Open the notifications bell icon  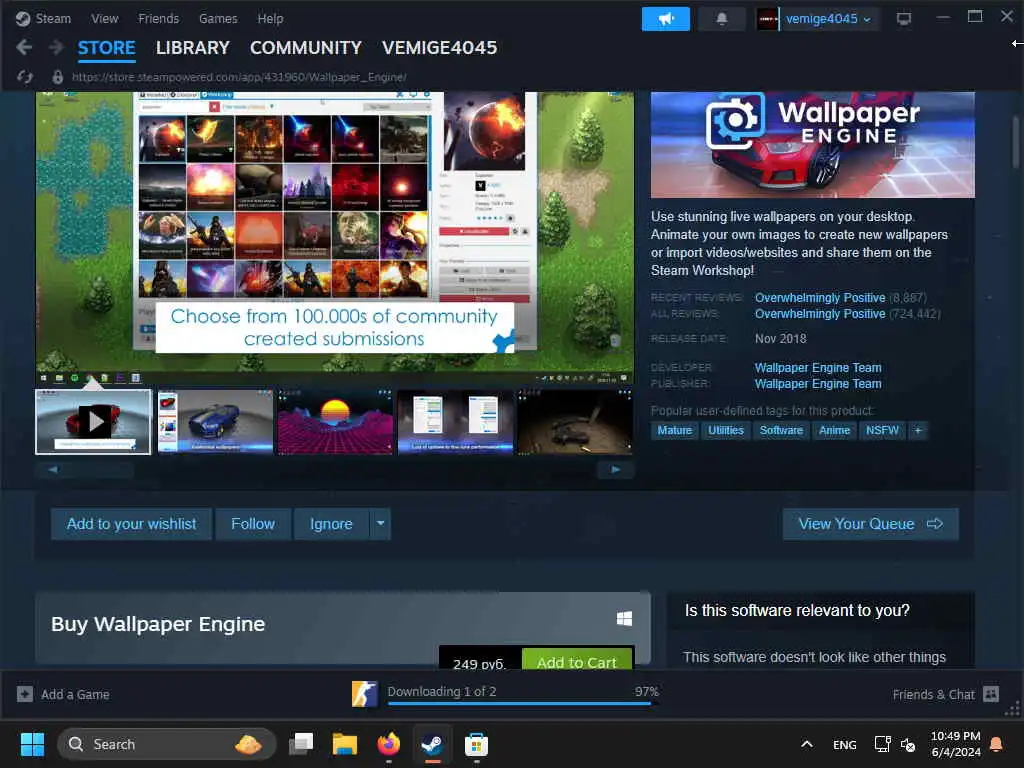tap(722, 19)
